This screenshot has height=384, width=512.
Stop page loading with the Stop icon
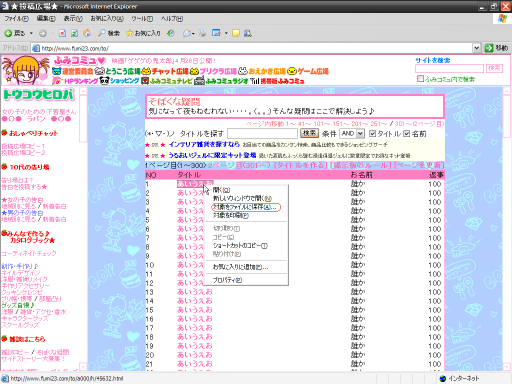click(62, 33)
